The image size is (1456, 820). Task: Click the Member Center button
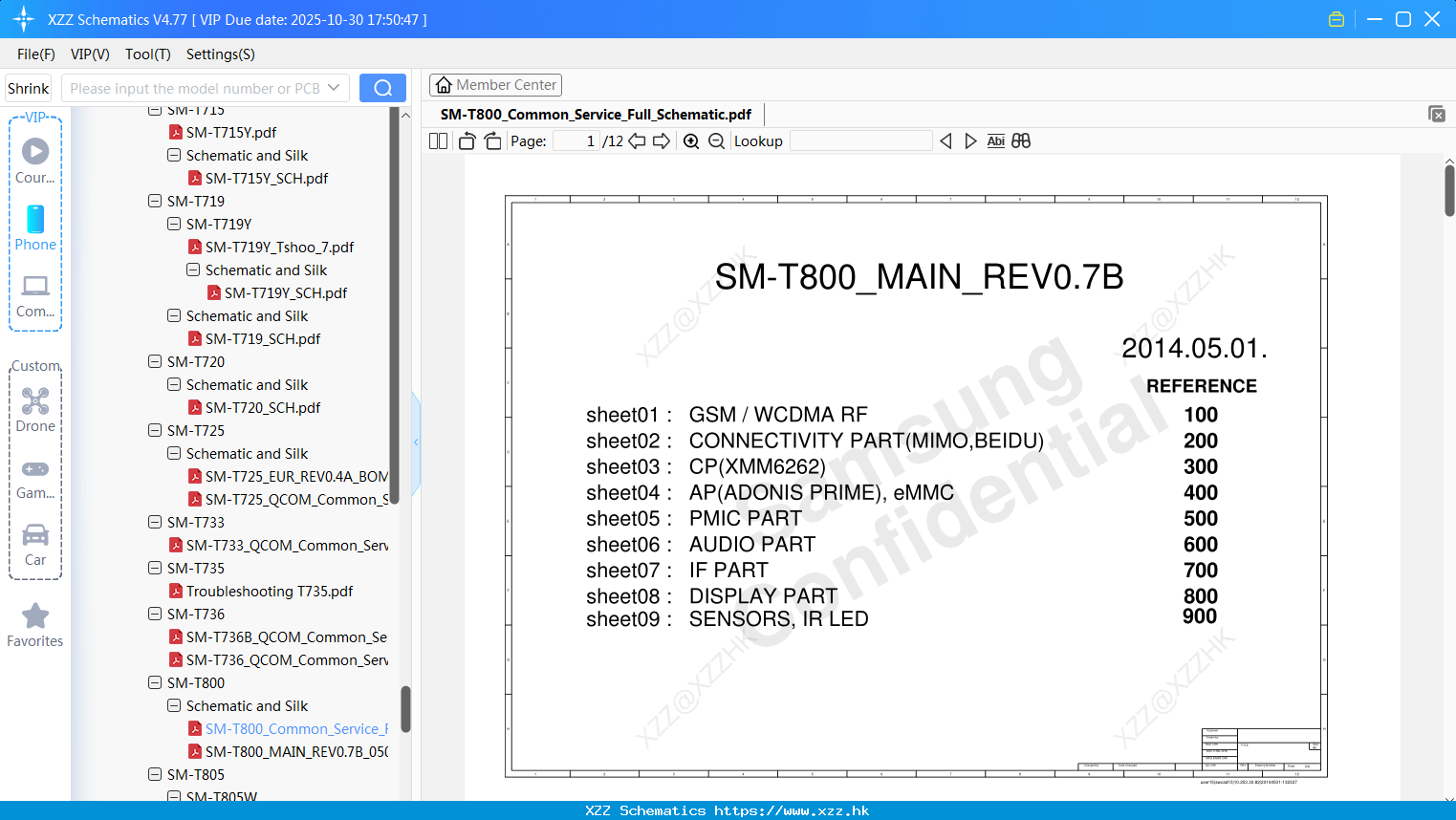click(495, 85)
